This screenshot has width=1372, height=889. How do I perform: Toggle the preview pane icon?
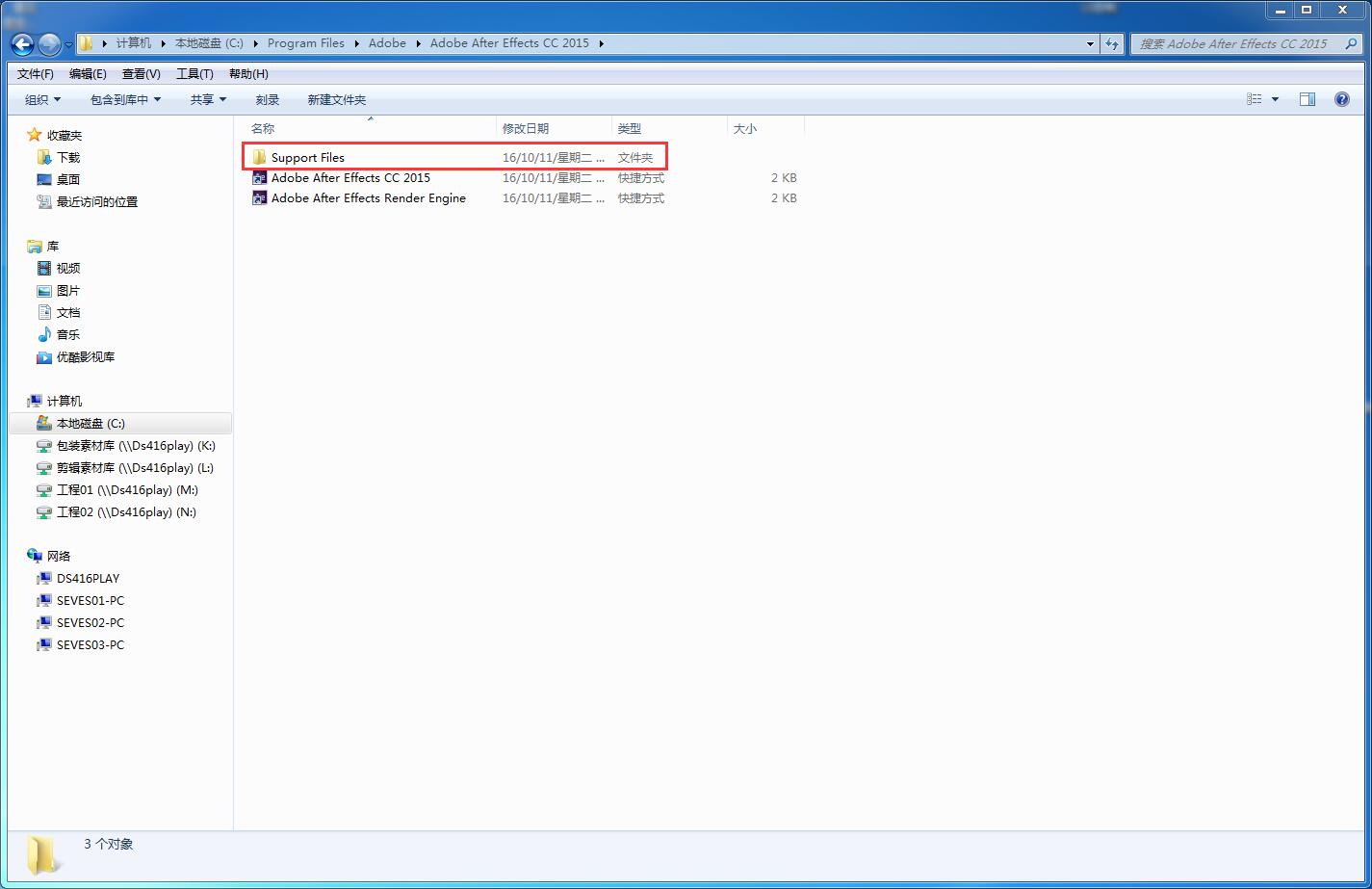coord(1307,99)
